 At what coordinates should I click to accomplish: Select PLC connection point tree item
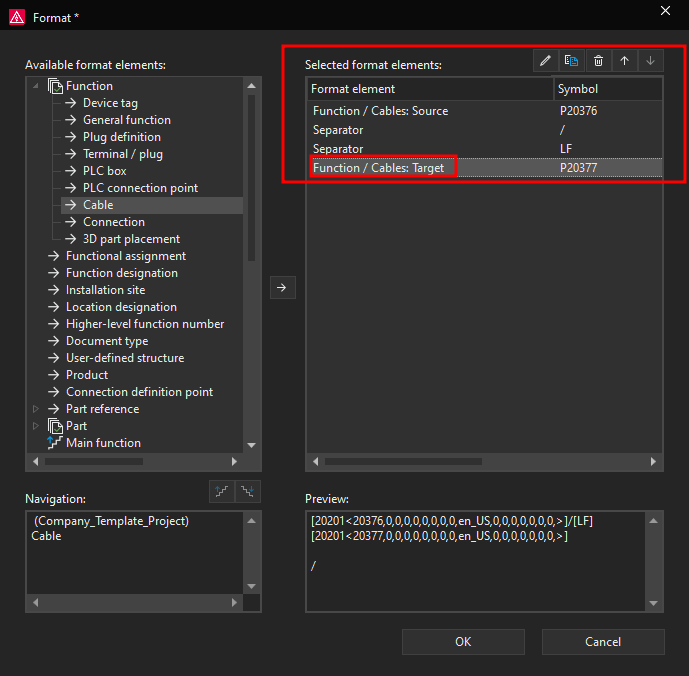(140, 188)
